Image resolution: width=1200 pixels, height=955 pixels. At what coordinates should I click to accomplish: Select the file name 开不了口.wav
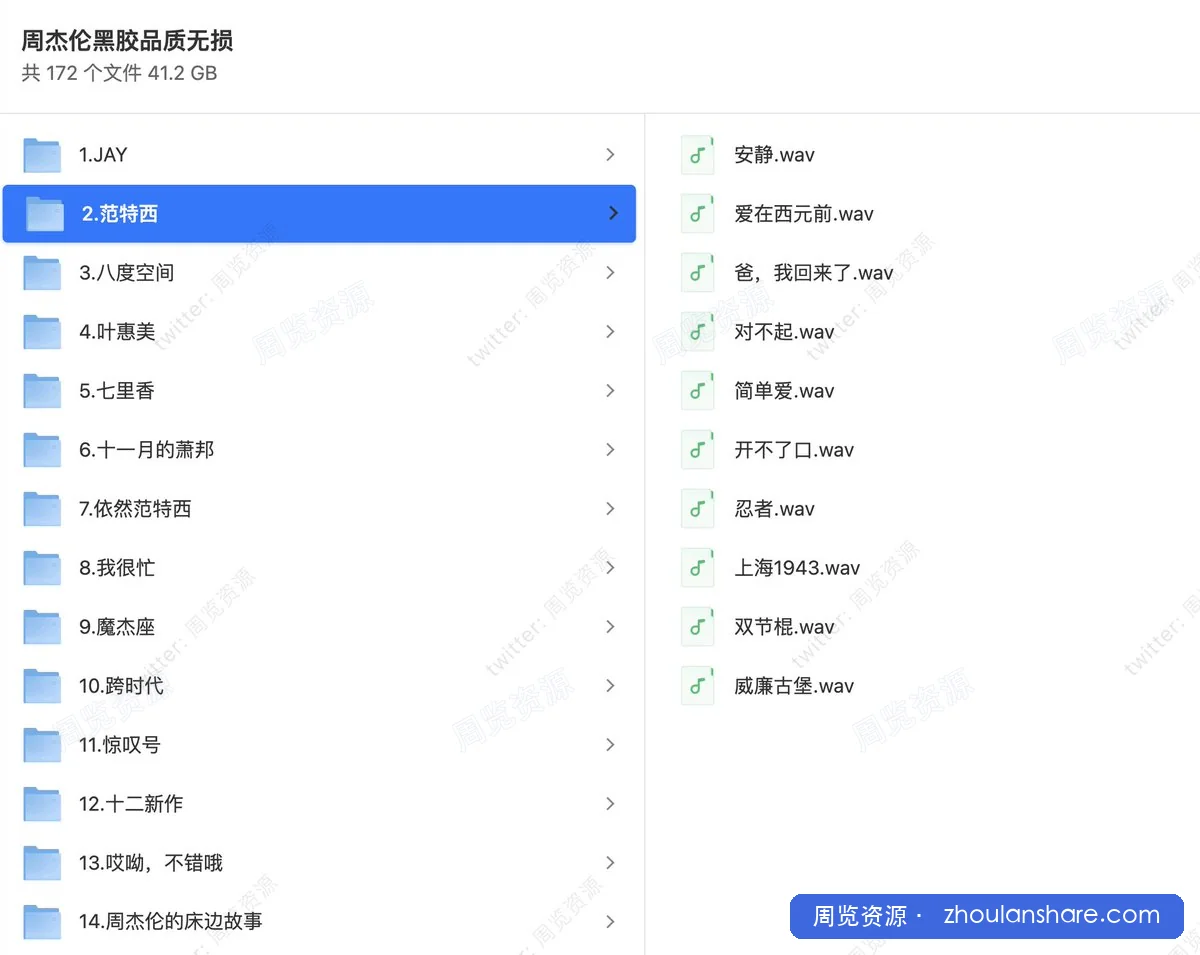794,450
